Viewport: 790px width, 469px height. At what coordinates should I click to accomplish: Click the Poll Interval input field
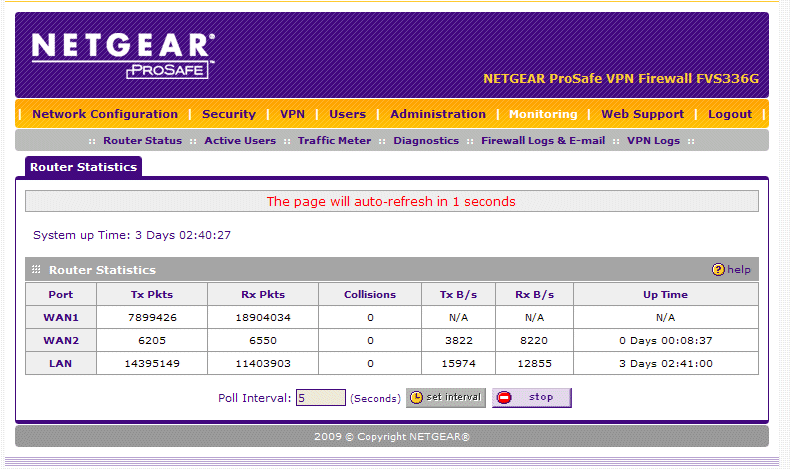[321, 397]
